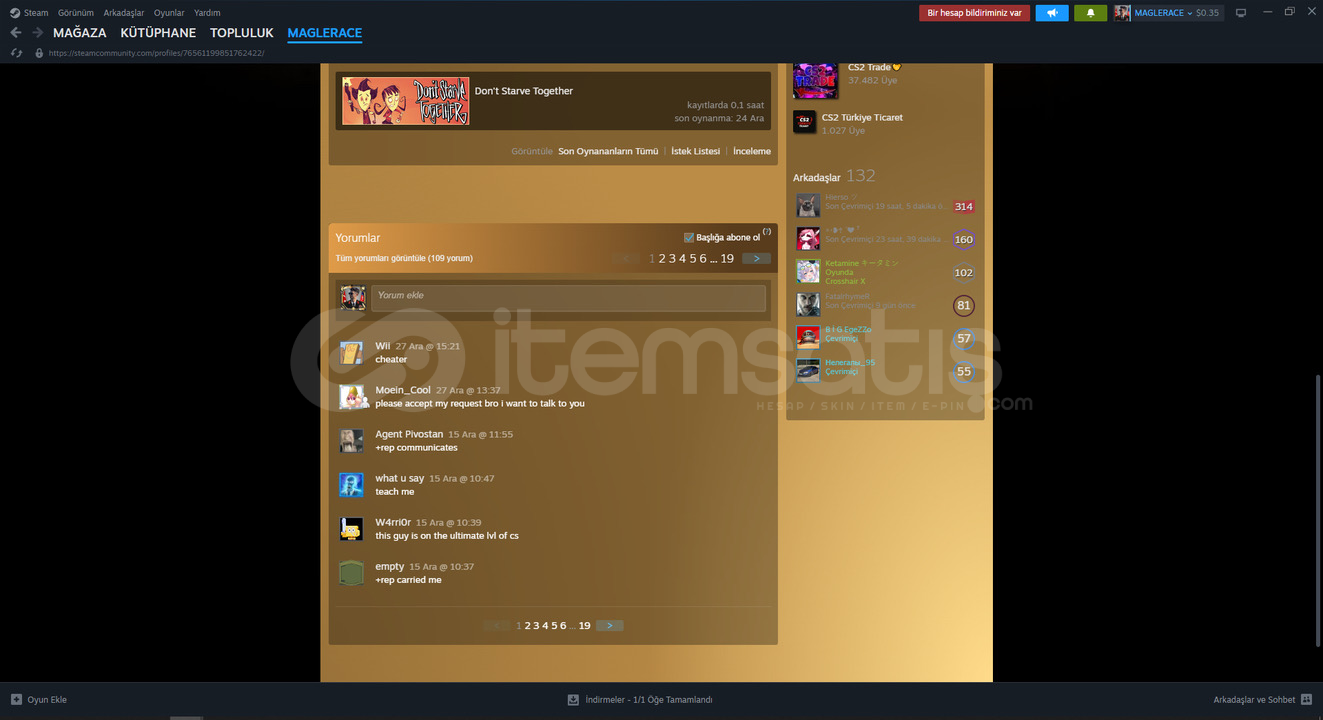Click the downloads icon beside İndirmeler
The height and width of the screenshot is (720, 1323).
(x=573, y=700)
